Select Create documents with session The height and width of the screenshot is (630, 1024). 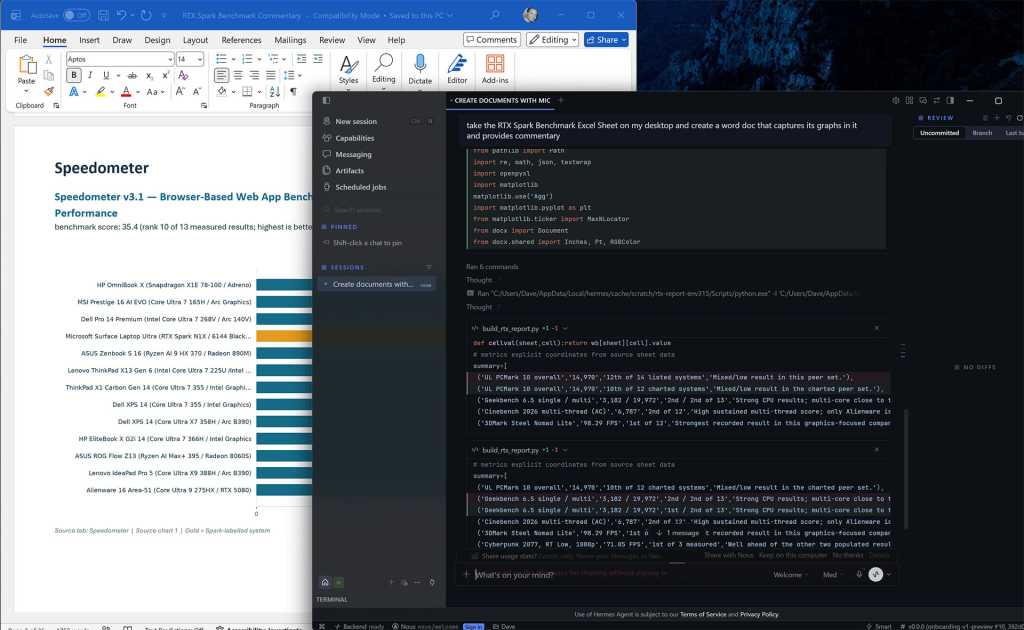click(376, 284)
